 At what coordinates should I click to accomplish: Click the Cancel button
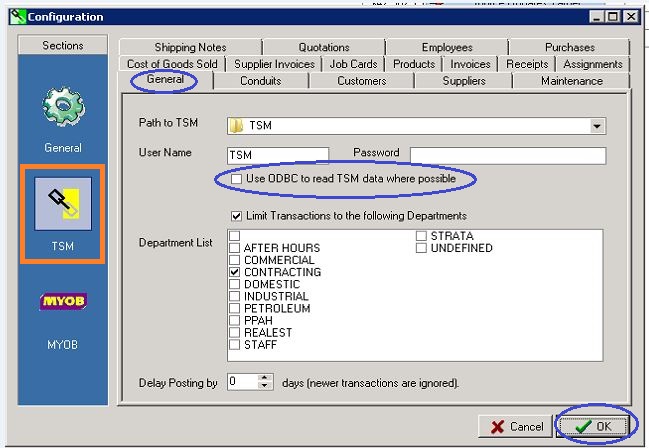point(515,426)
